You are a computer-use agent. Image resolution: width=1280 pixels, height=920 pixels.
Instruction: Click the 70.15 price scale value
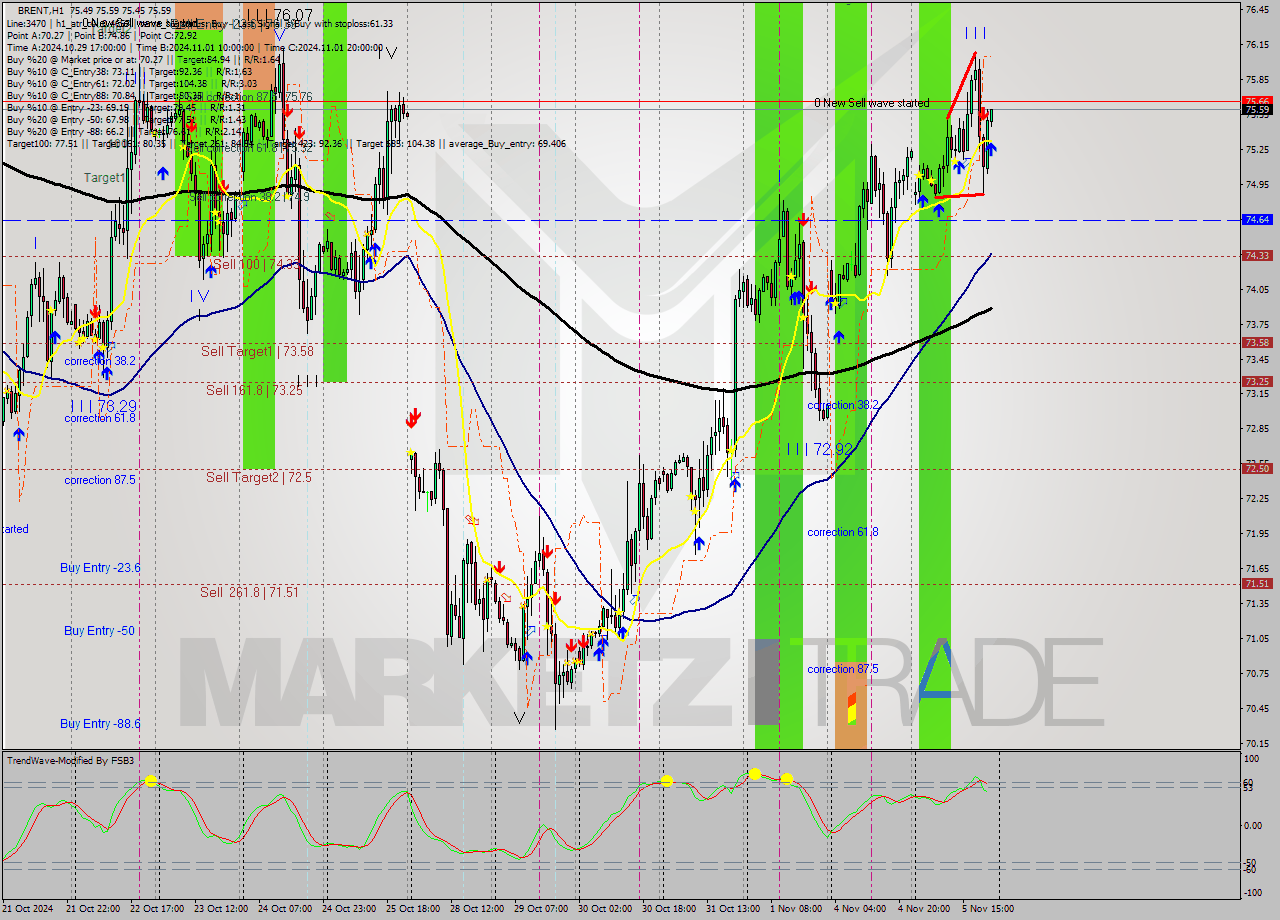pos(1257,743)
